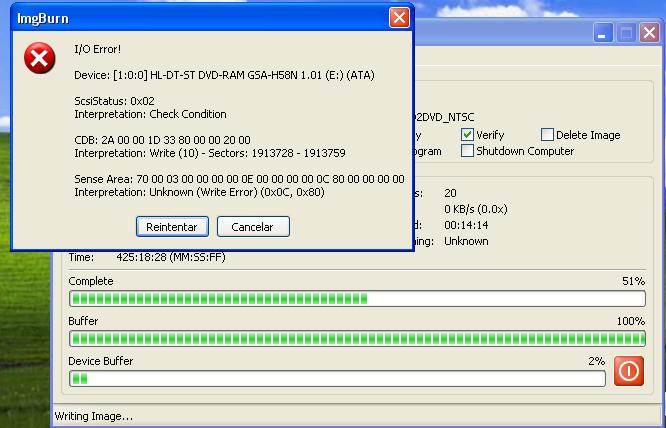Click the CDB hex bytes line
Image resolution: width=666 pixels, height=428 pixels.
coord(162,140)
